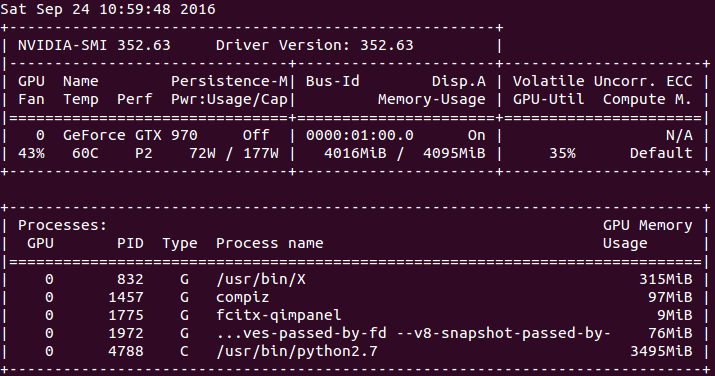Image resolution: width=715 pixels, height=376 pixels.
Task: Click the Default compute mode text
Action: pyautogui.click(x=661, y=153)
